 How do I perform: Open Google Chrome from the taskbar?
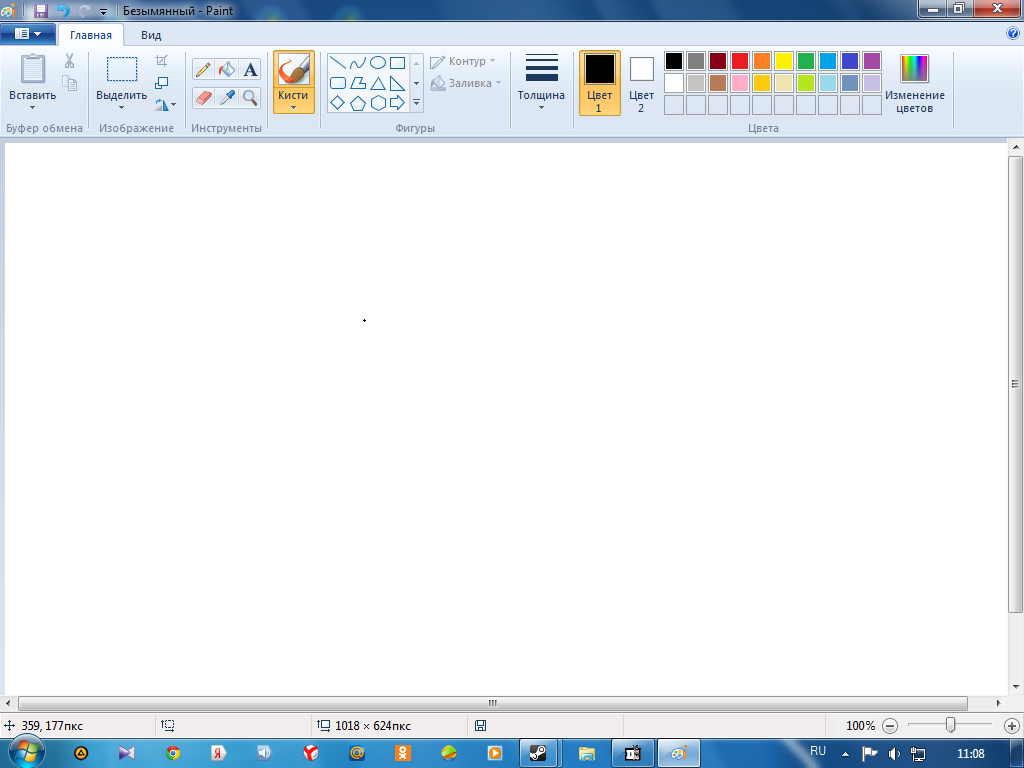click(x=173, y=753)
